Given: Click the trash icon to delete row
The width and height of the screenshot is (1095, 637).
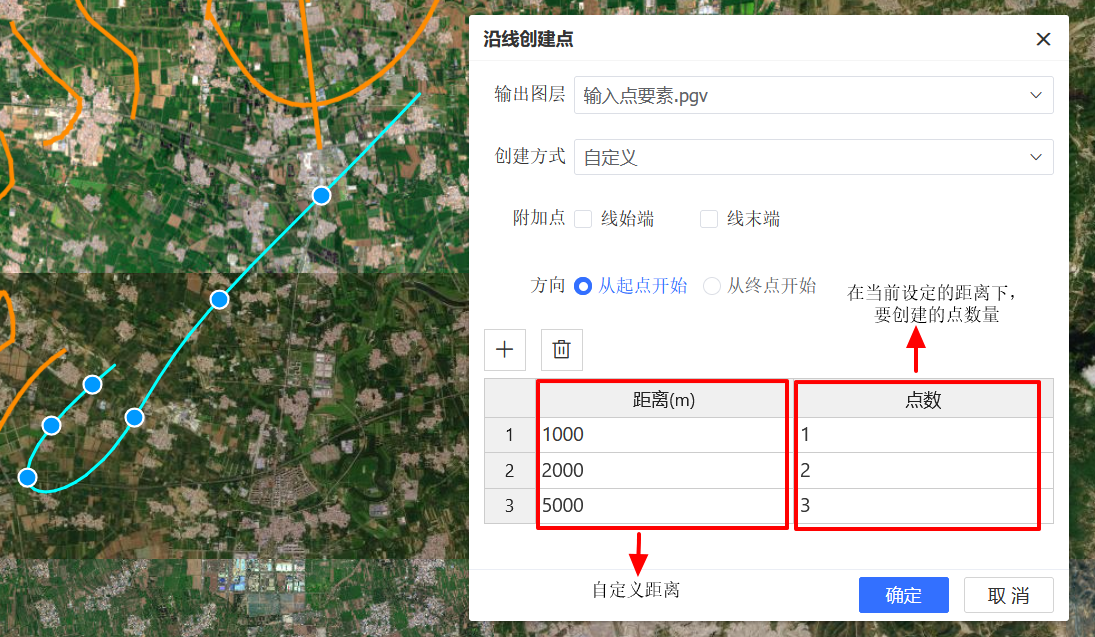Looking at the screenshot, I should [x=562, y=350].
